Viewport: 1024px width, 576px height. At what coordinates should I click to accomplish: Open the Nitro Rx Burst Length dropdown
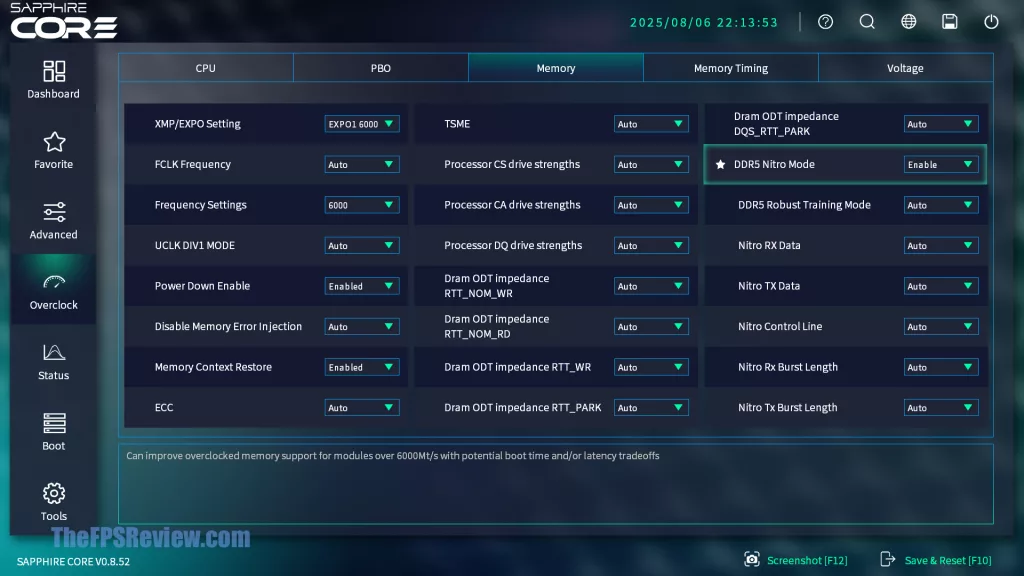point(941,367)
